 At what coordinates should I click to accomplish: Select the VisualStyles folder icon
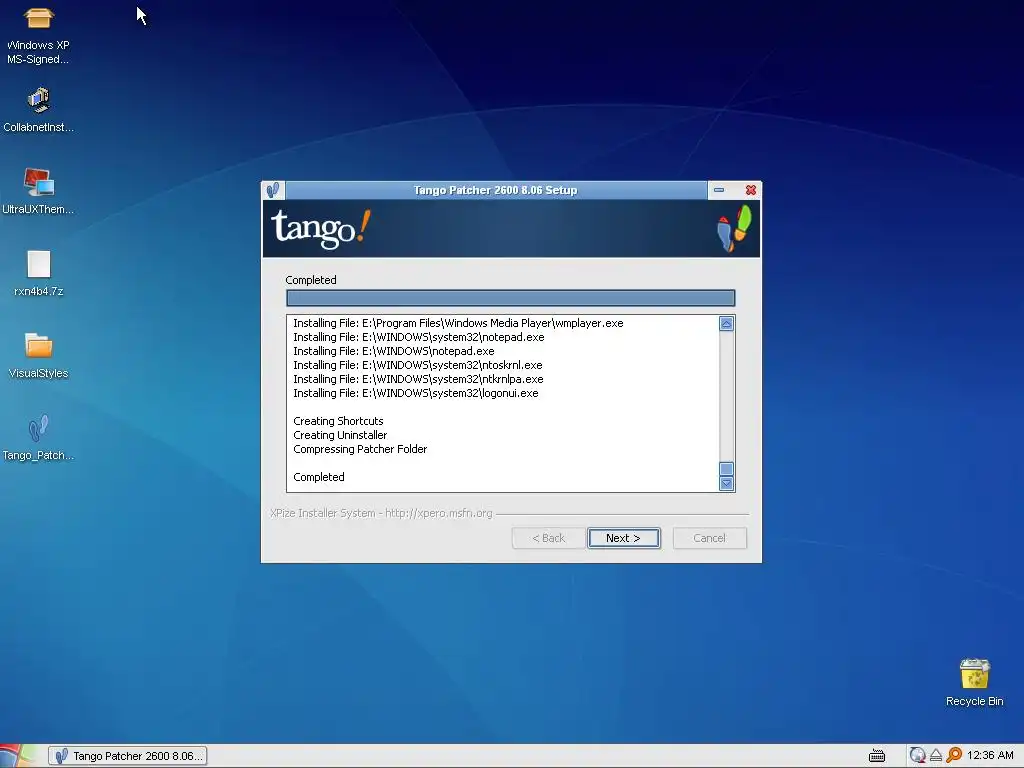pos(39,355)
